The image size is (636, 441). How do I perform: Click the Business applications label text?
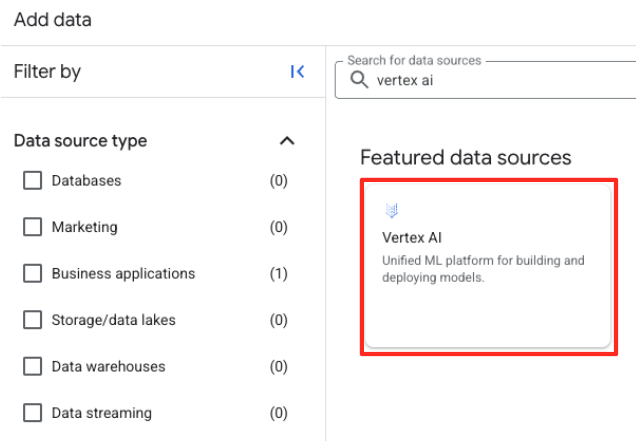point(123,274)
